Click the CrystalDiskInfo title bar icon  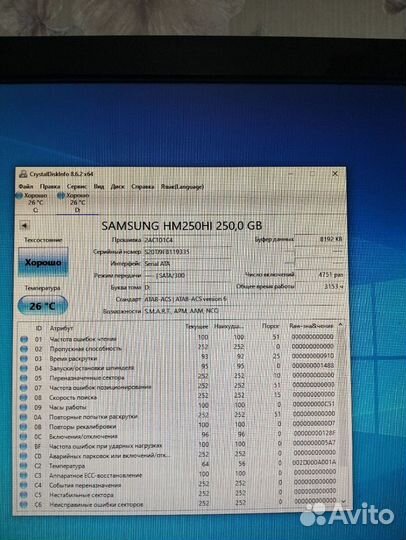(x=23, y=174)
